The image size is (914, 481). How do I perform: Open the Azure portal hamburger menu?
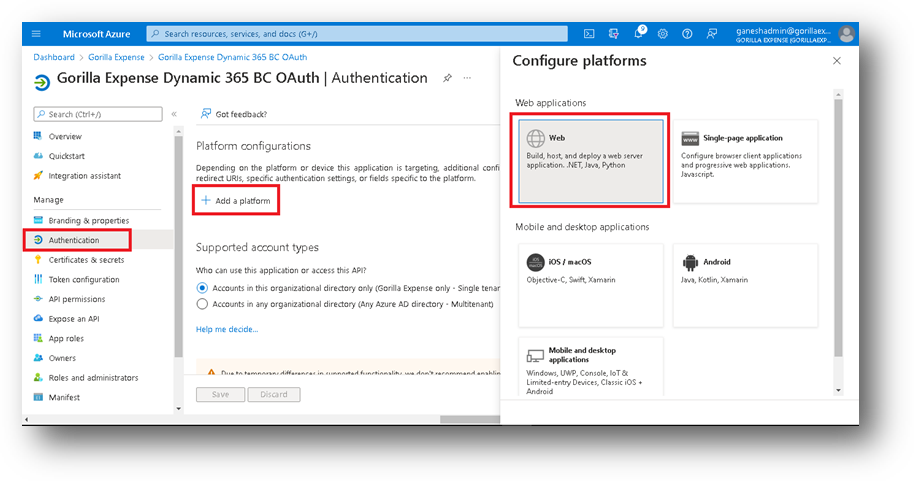(x=36, y=34)
